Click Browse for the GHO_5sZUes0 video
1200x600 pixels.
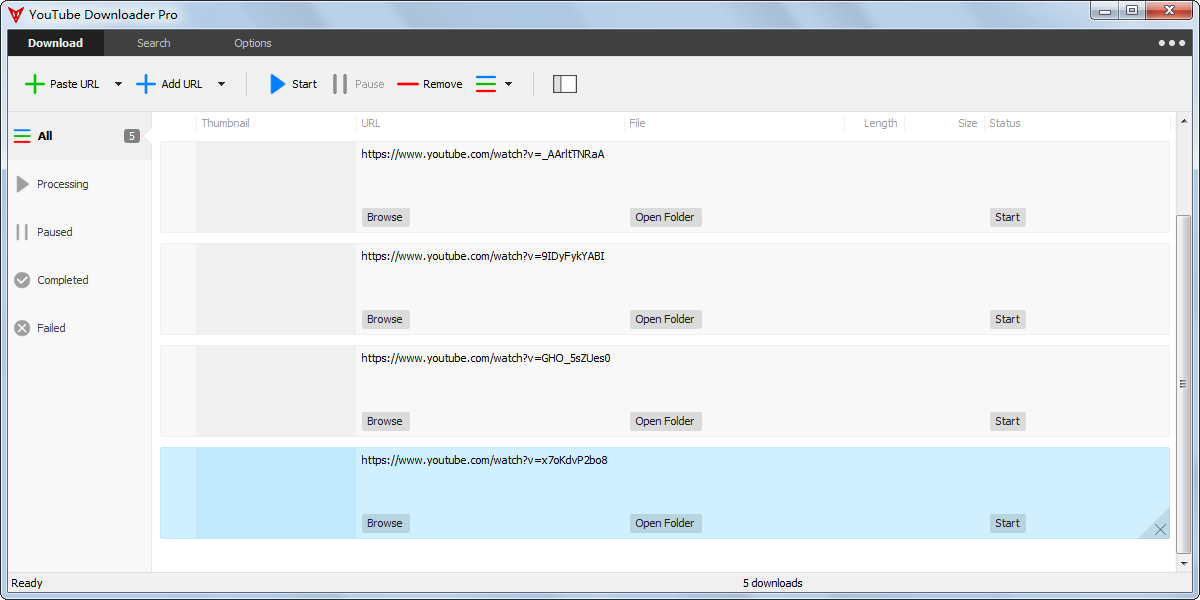coord(385,421)
